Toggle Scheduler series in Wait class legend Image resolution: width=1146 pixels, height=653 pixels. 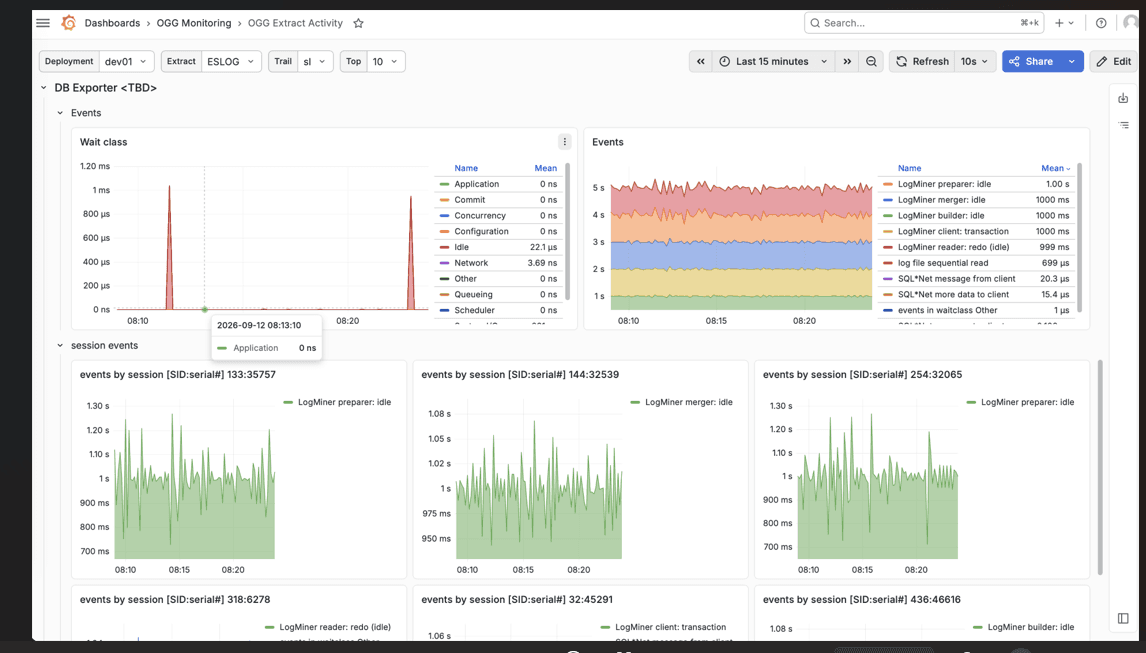[474, 310]
